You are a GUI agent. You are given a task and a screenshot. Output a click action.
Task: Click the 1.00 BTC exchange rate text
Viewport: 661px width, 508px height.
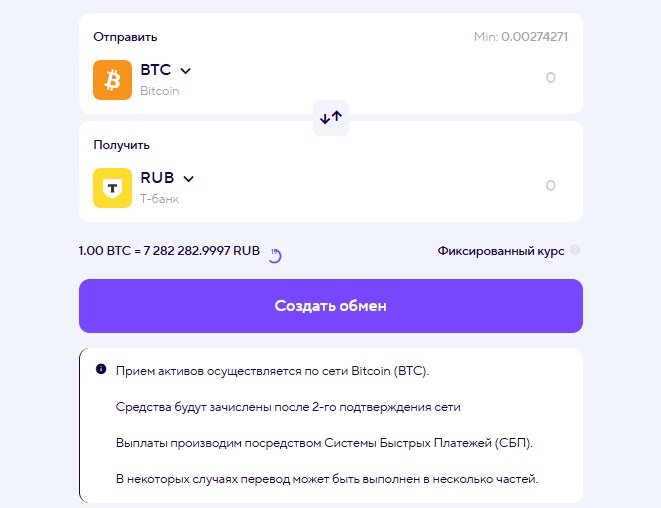click(x=169, y=251)
